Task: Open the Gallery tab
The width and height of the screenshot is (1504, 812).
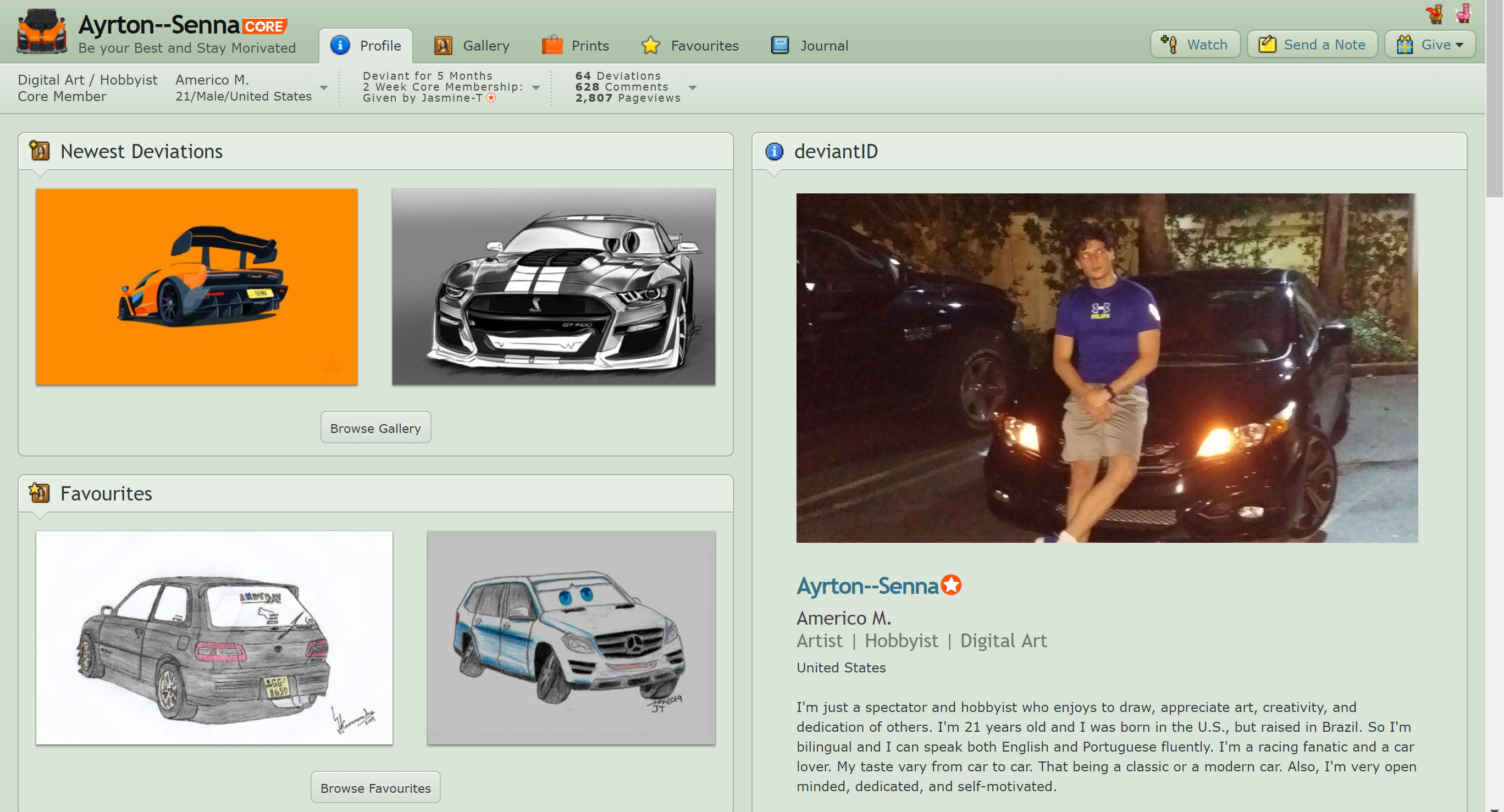Action: 472,46
